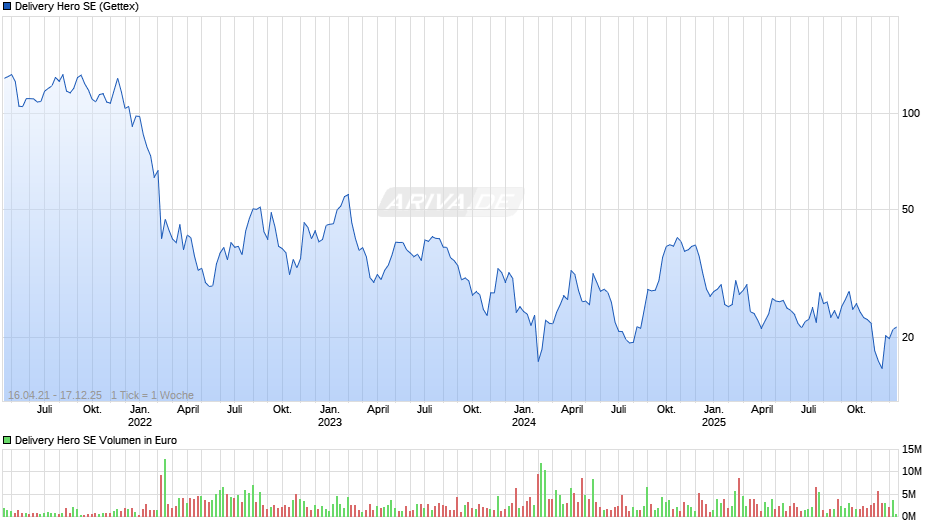Screen dimensions: 940x526
Task: Click the price axis value 100
Action: (911, 113)
